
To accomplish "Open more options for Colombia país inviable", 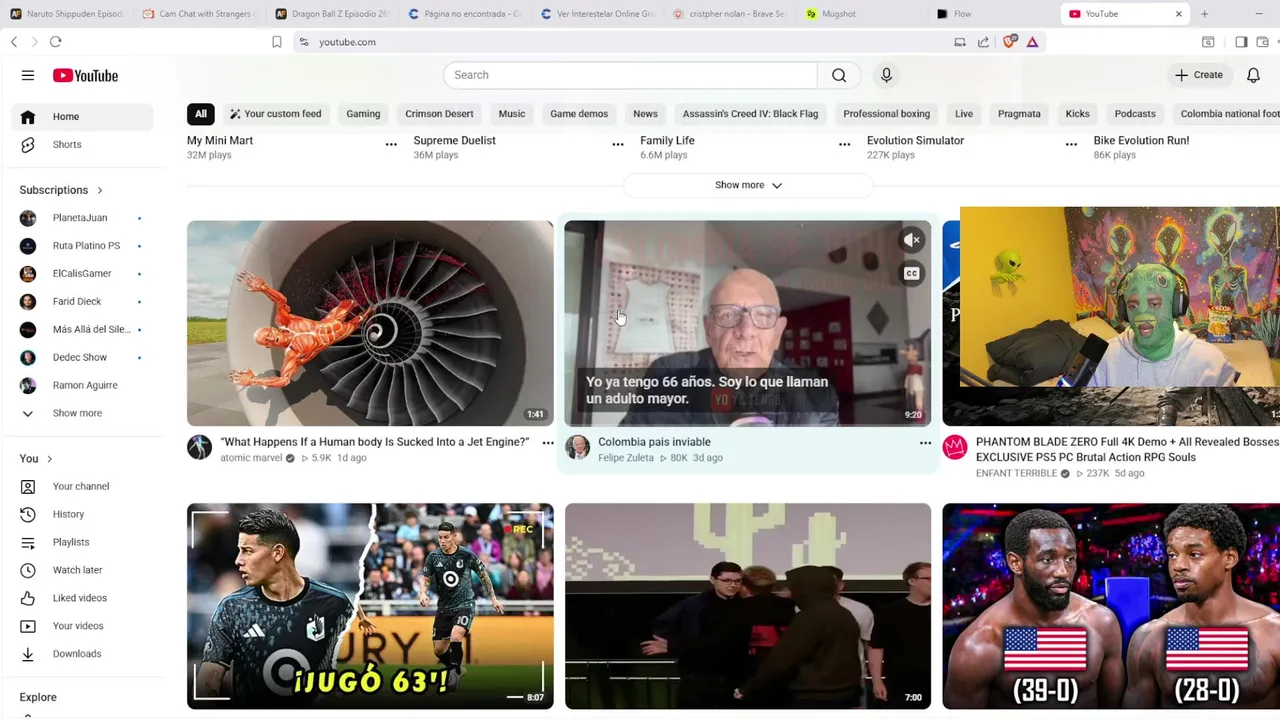I will (925, 443).
